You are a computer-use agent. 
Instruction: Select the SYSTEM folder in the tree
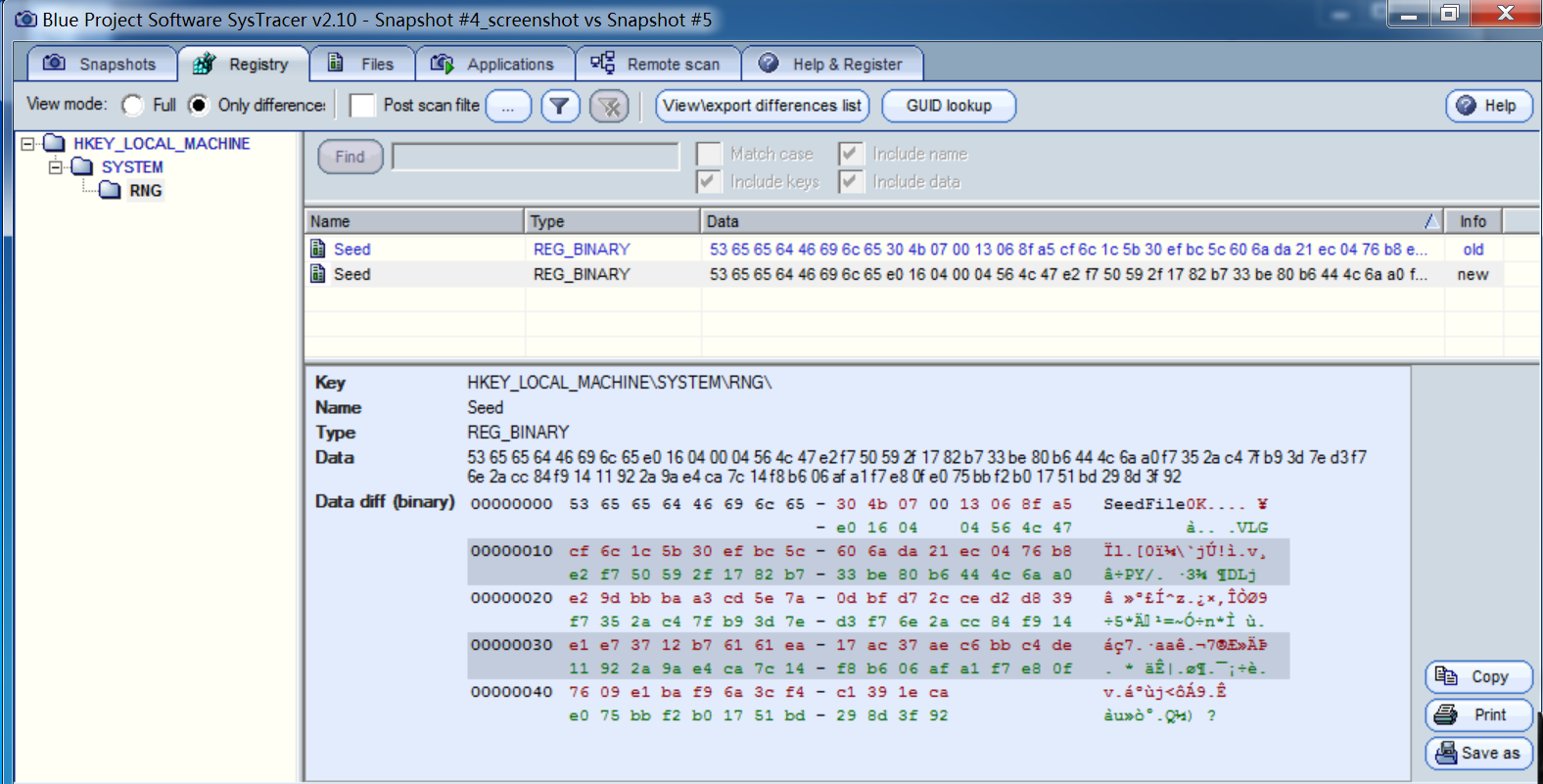[132, 167]
